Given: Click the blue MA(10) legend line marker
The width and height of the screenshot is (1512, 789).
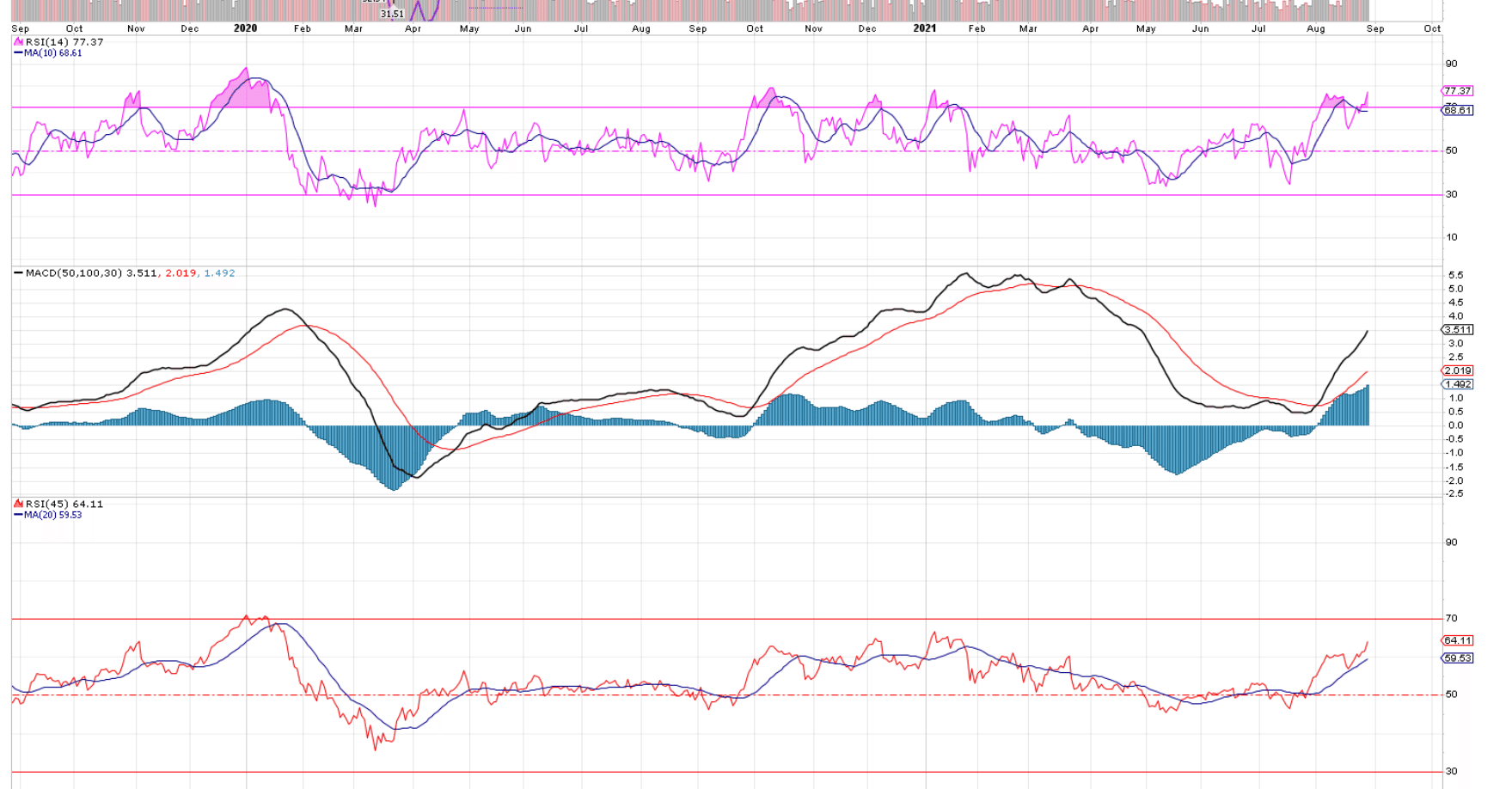Looking at the screenshot, I should tap(18, 53).
